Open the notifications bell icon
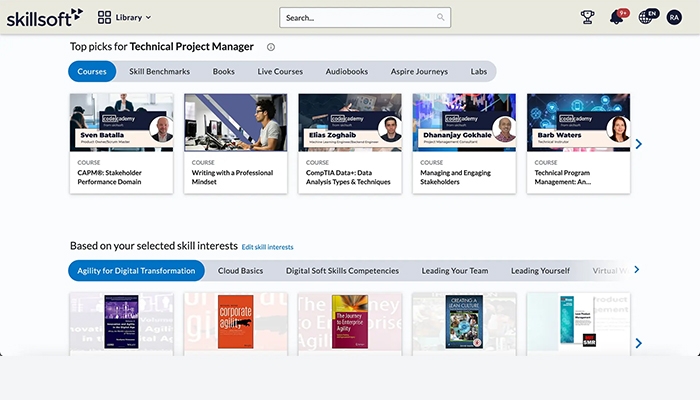Screen dimensions: 700x400 coord(617,17)
